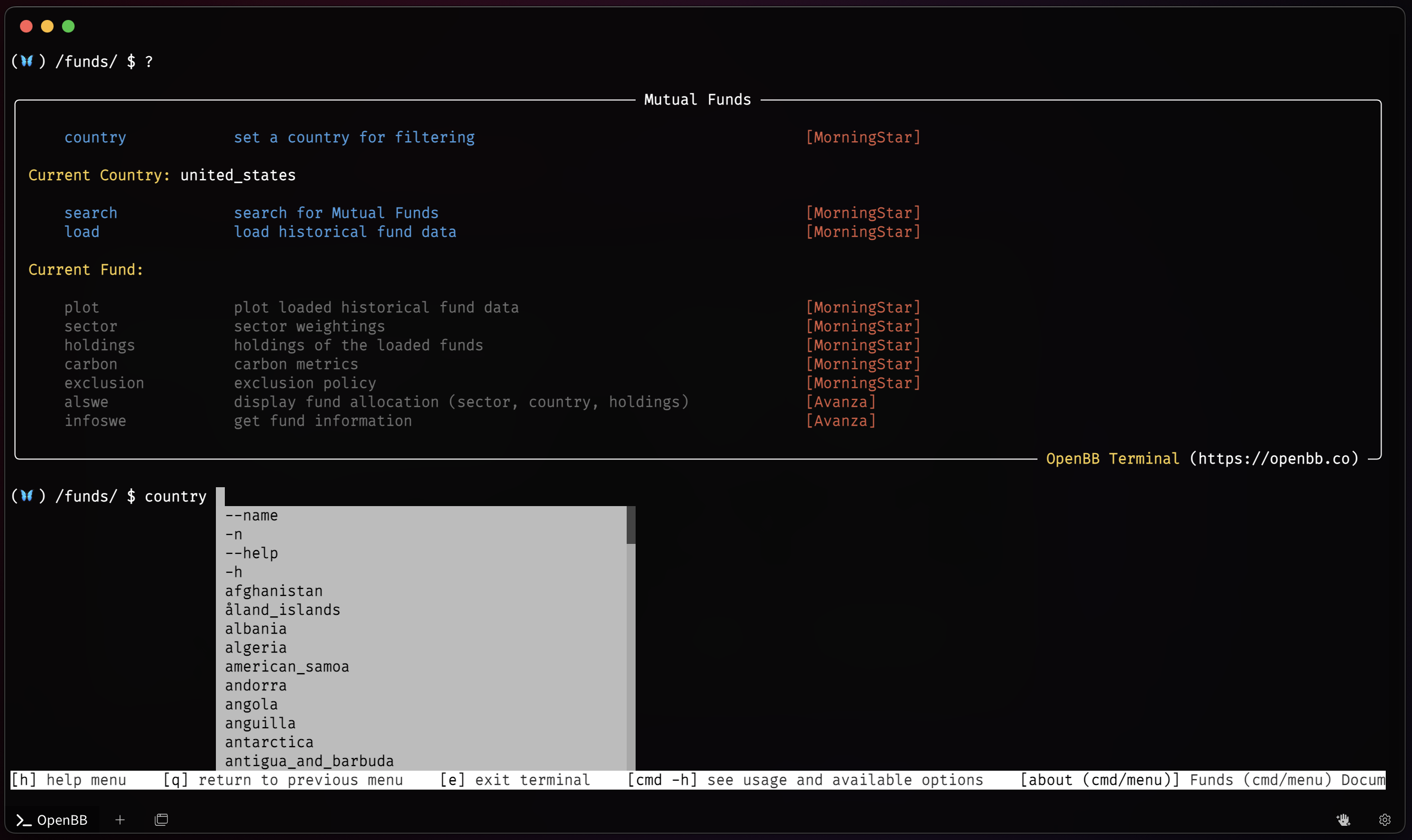Select american_samoa from suggestions

(x=421, y=667)
